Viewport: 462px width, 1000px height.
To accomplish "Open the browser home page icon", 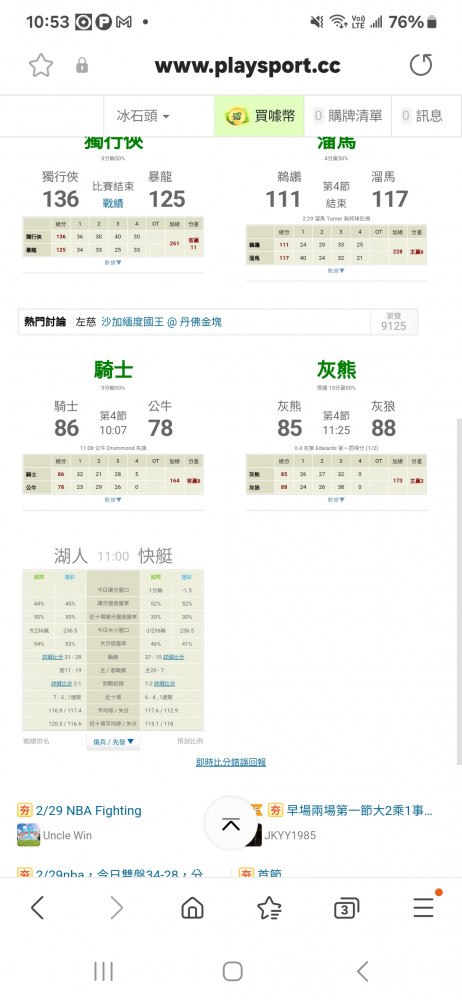I will [193, 908].
